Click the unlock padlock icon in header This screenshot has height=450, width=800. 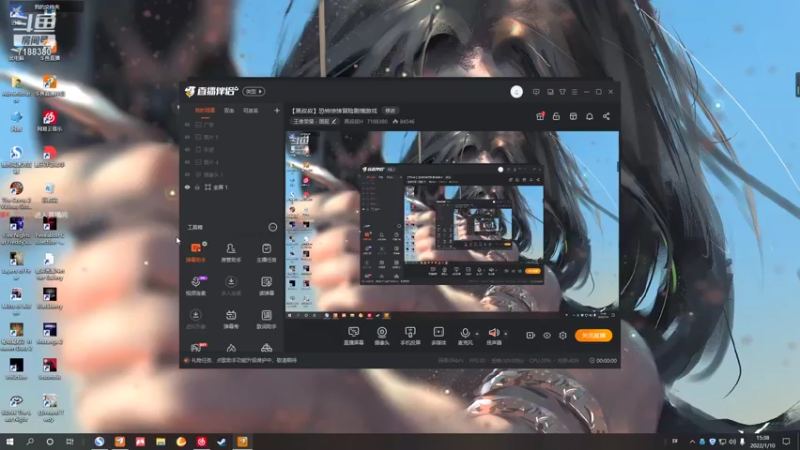[556, 116]
